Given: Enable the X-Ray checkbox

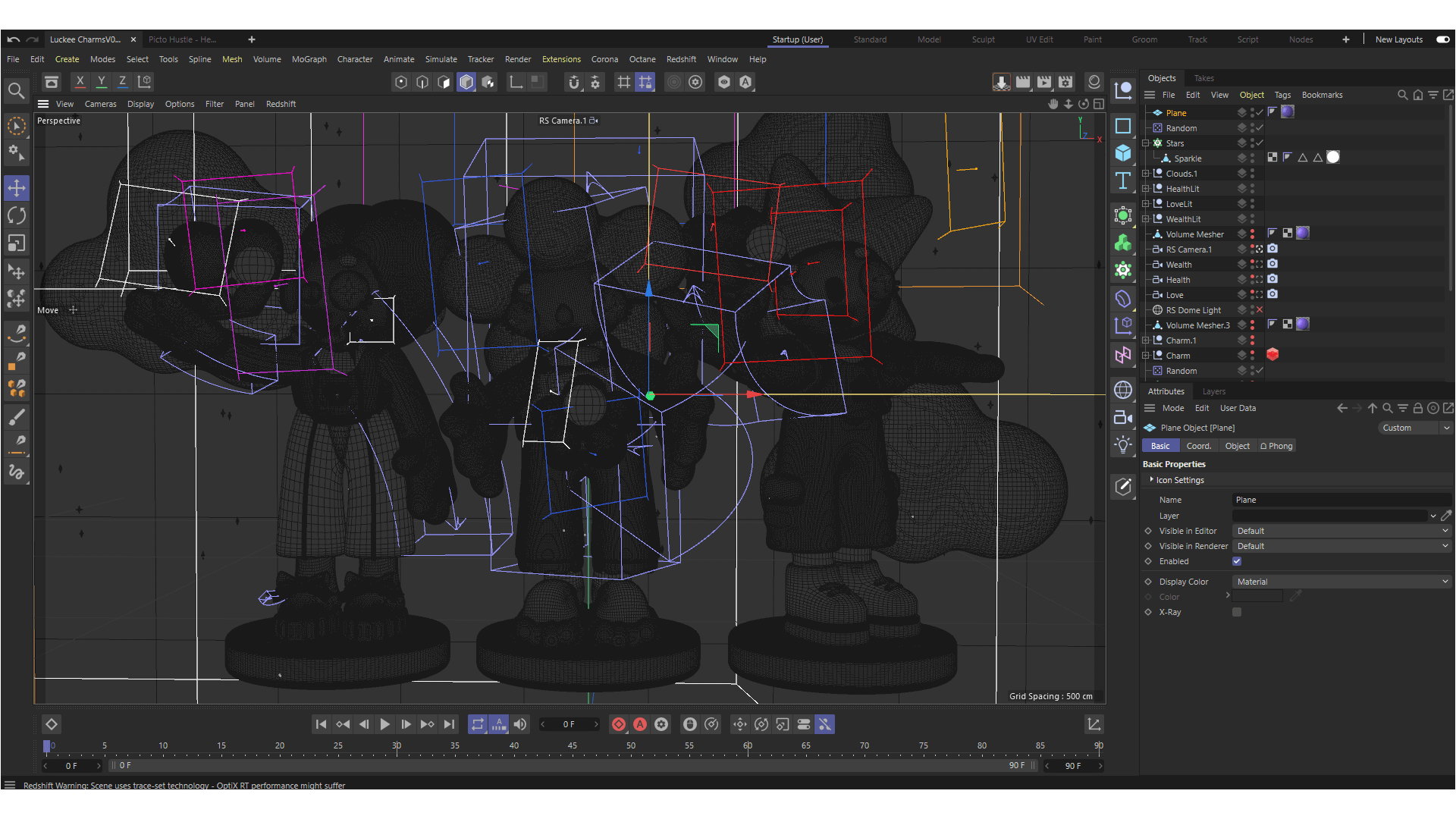Looking at the screenshot, I should [x=1237, y=612].
